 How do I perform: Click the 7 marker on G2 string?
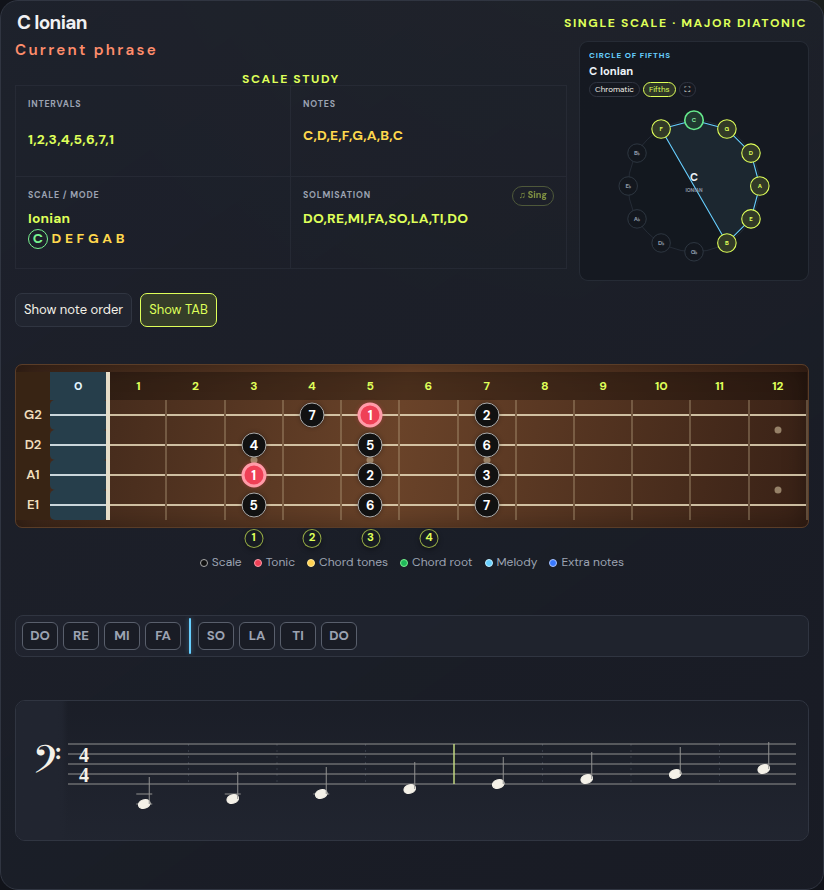(x=312, y=415)
